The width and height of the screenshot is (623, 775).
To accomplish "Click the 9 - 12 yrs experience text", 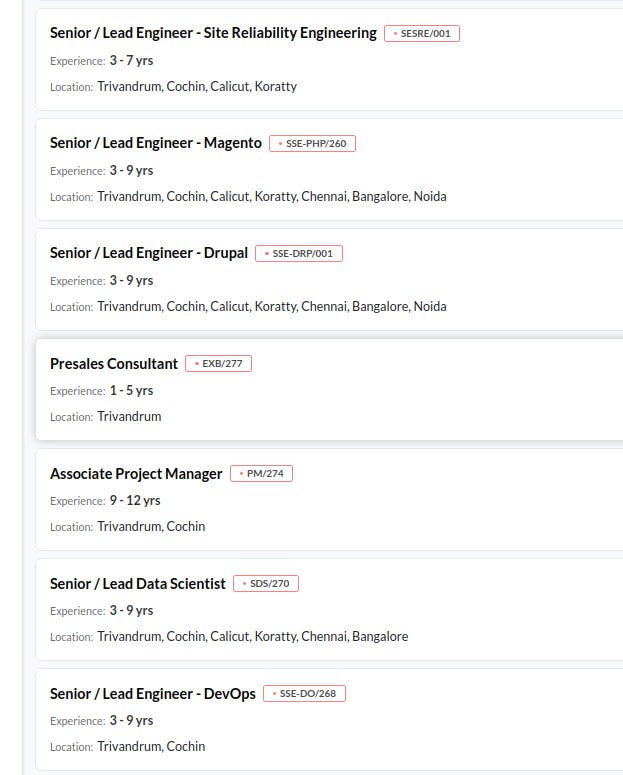I will [135, 500].
